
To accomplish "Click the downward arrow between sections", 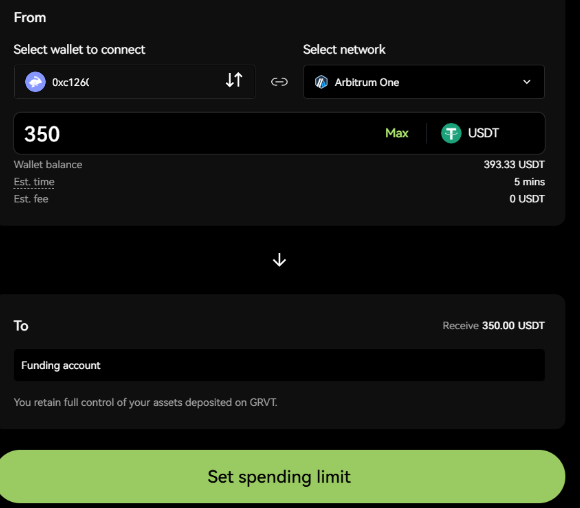I will [279, 260].
